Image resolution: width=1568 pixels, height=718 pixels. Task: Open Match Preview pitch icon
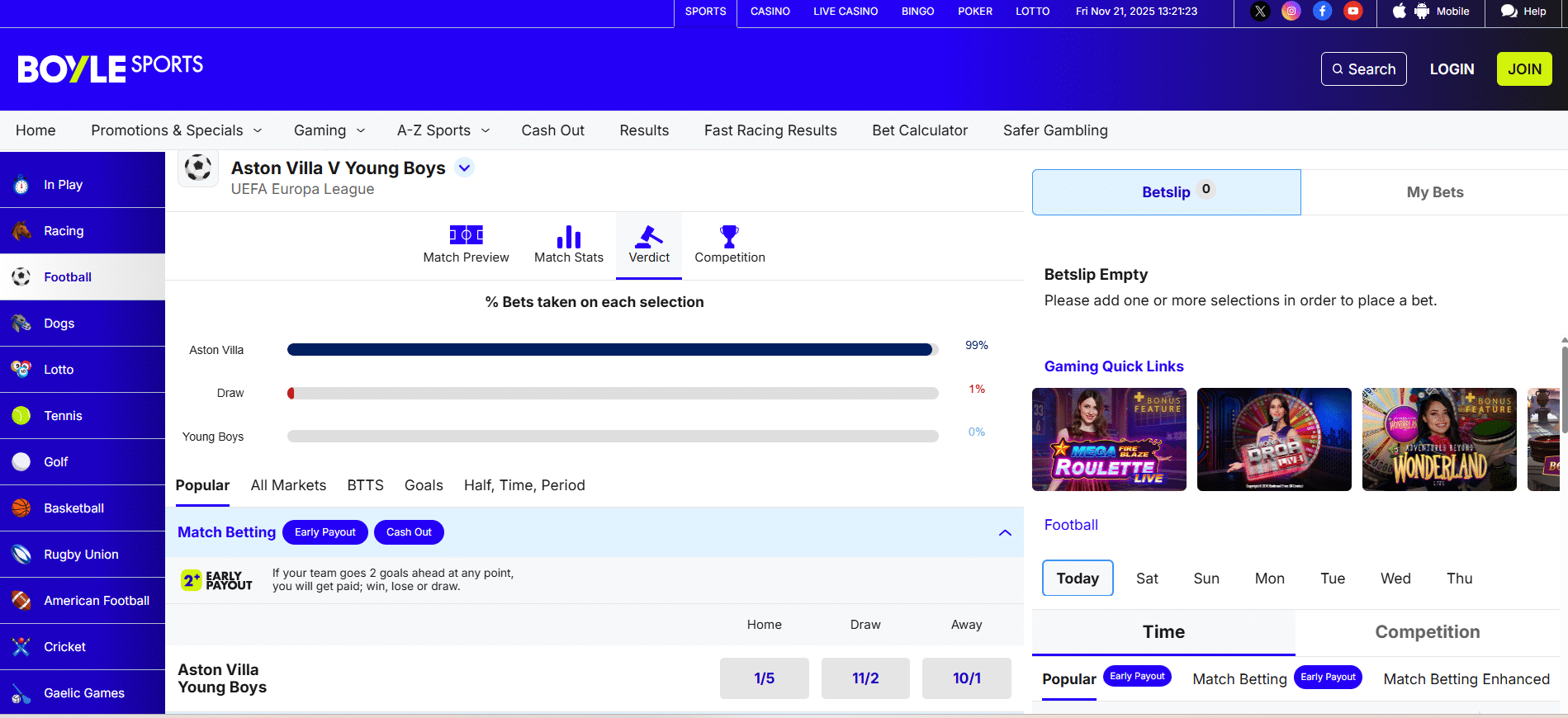(x=467, y=235)
